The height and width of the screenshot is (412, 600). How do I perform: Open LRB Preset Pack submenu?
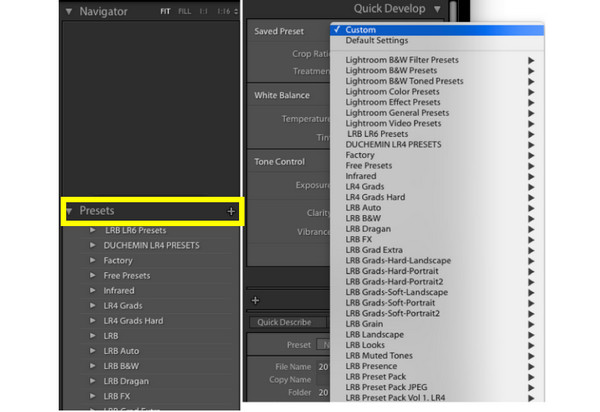click(x=437, y=377)
